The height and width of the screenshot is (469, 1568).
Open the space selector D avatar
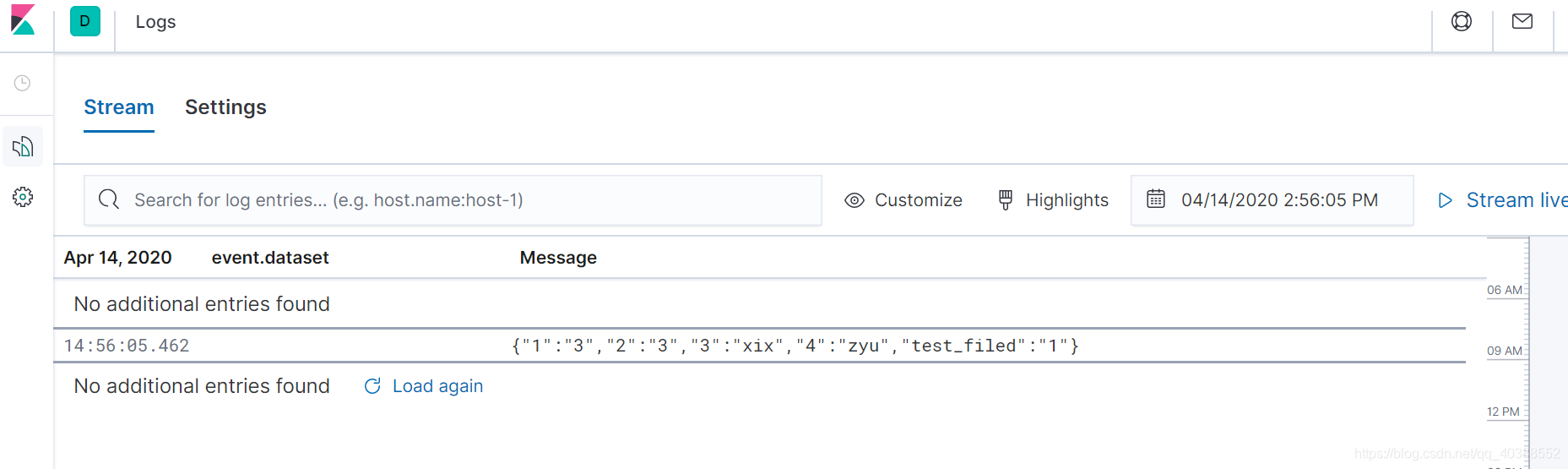click(x=85, y=21)
